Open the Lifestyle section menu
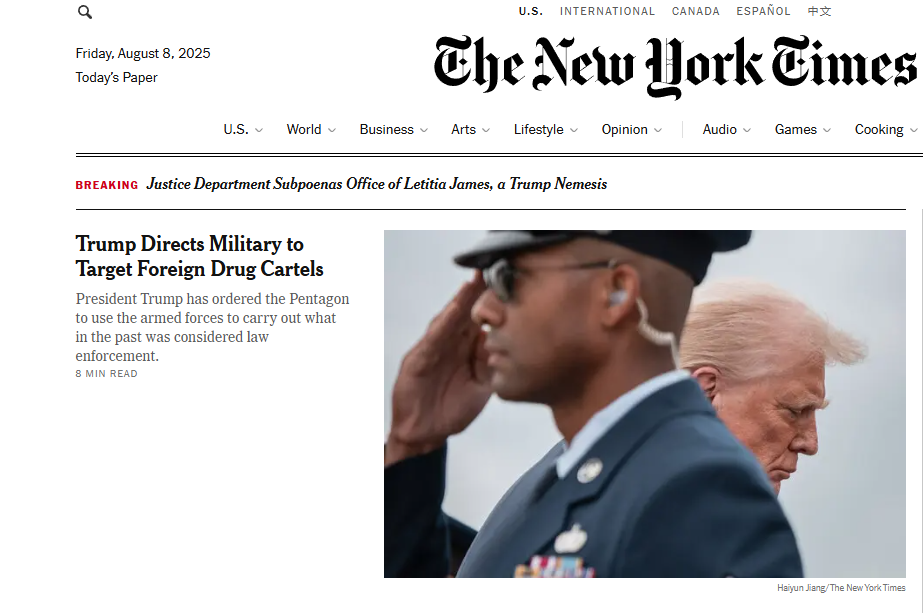The image size is (923, 613). click(x=546, y=130)
